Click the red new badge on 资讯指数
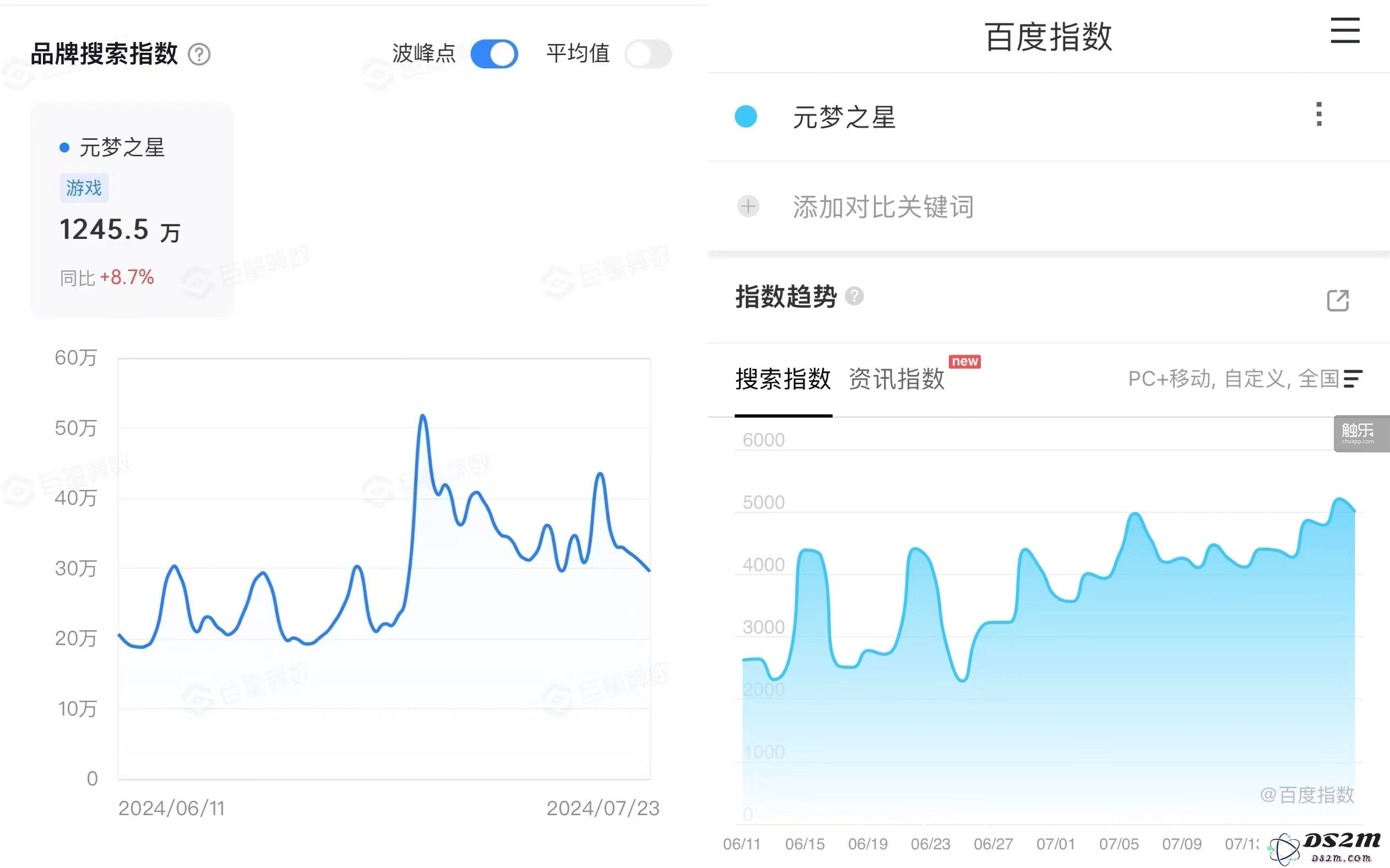The height and width of the screenshot is (868, 1390). coord(965,361)
